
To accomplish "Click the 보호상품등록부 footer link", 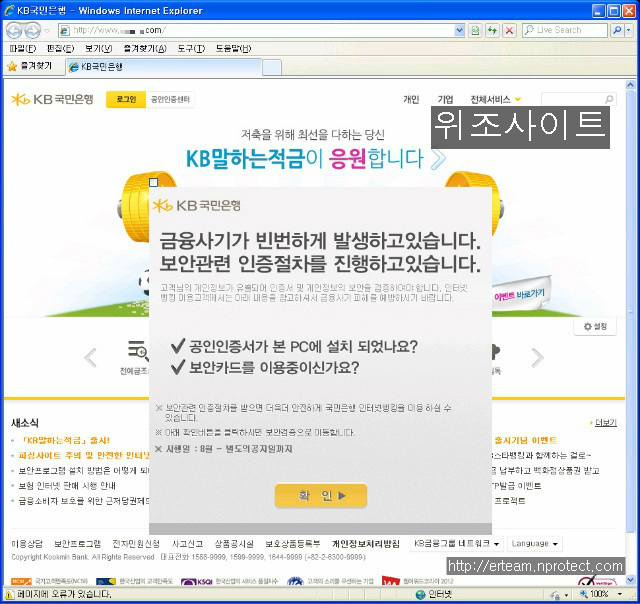I will [293, 544].
